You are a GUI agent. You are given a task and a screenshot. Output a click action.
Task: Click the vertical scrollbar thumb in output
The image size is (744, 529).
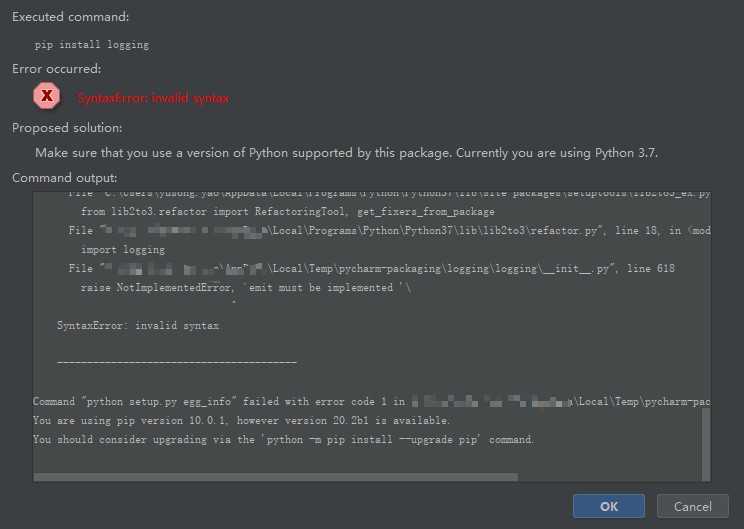[x=706, y=444]
